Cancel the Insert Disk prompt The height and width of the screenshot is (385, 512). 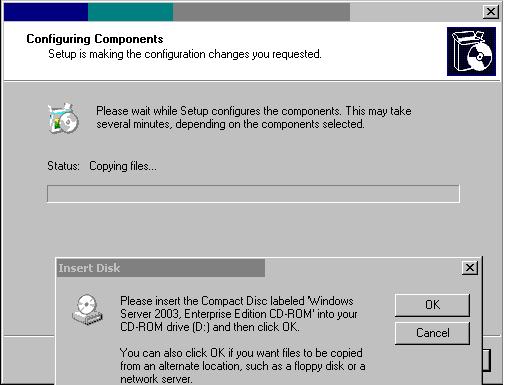coord(432,333)
